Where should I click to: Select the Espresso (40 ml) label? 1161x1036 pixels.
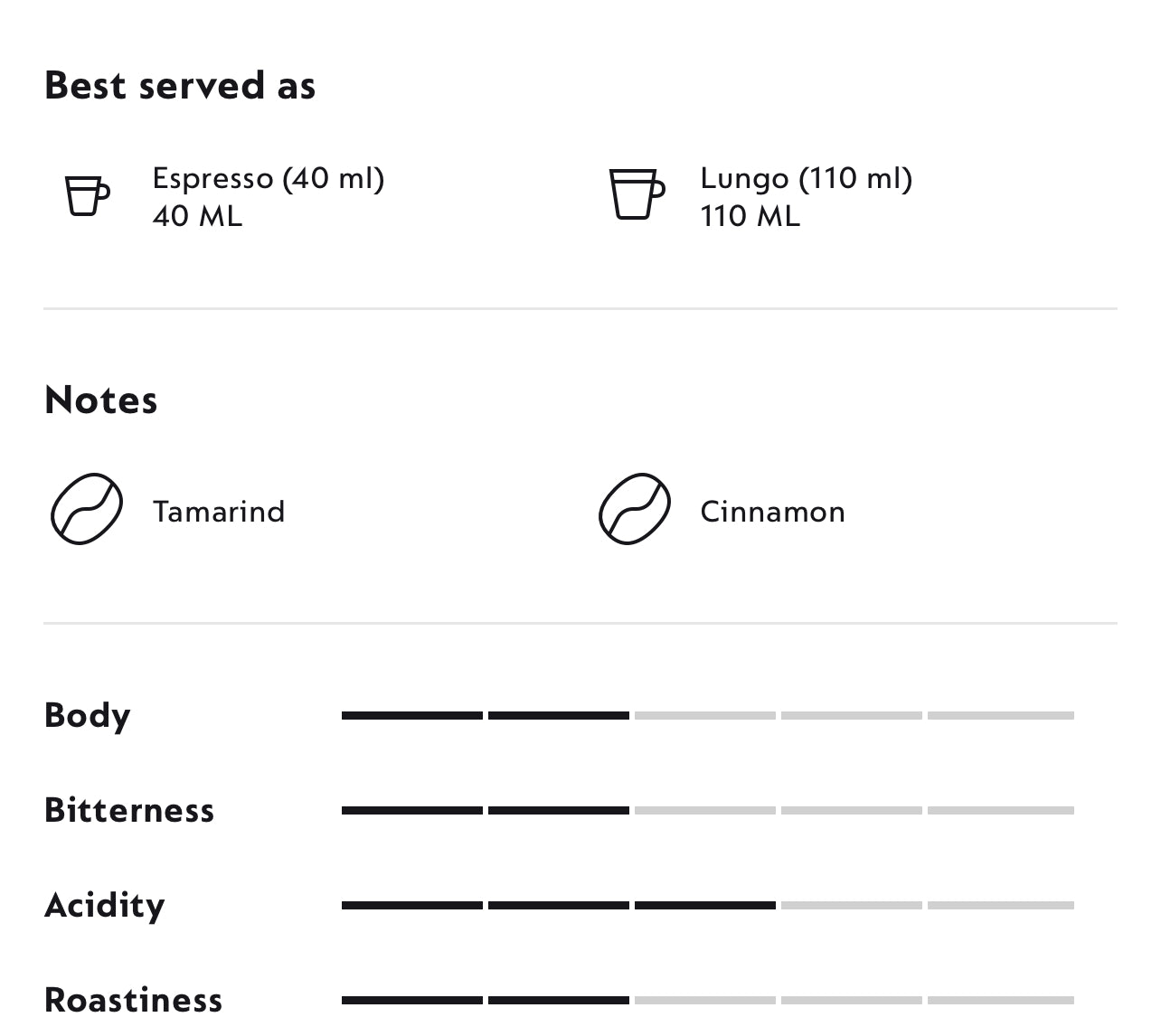[269, 178]
